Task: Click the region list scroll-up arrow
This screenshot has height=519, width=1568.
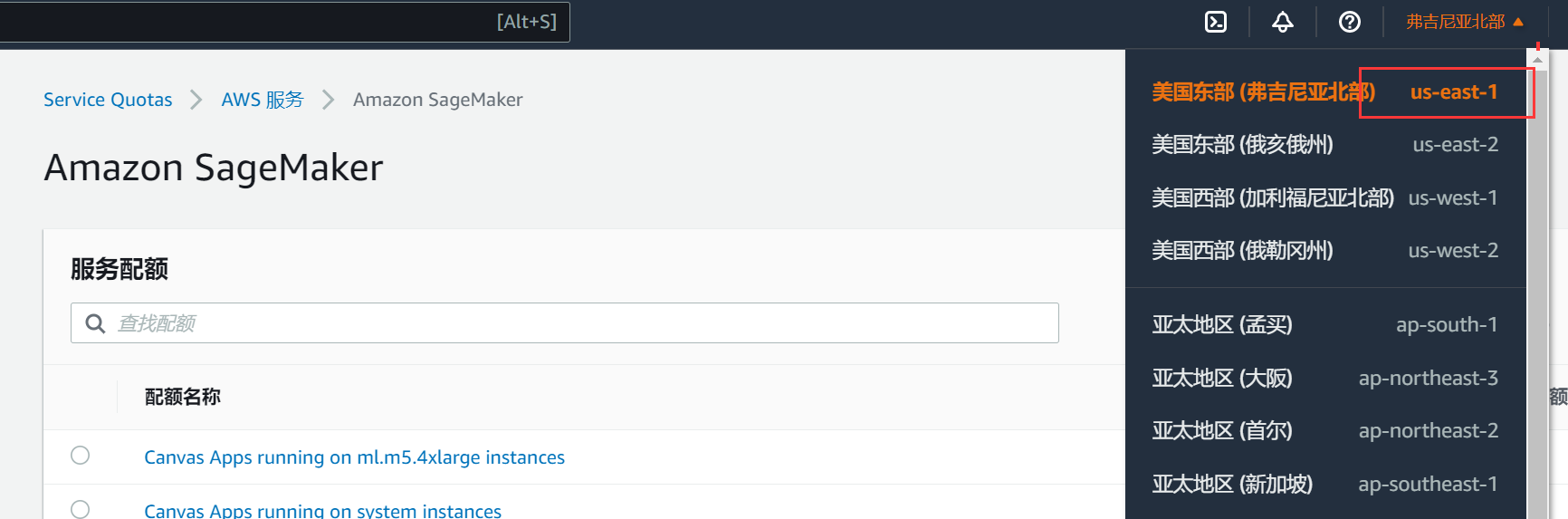Action: 1537,59
